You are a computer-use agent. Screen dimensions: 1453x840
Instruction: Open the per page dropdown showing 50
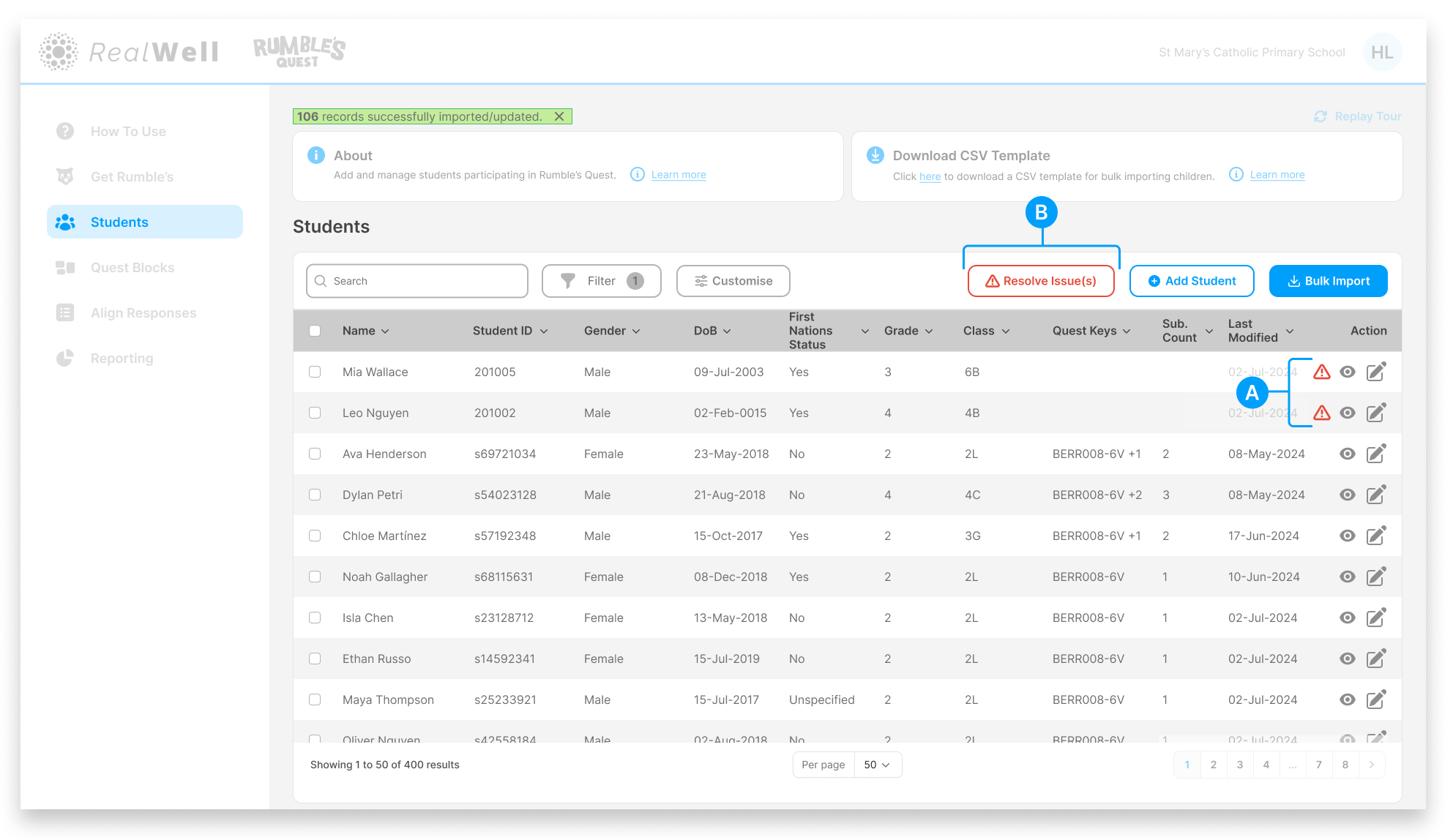pos(877,764)
